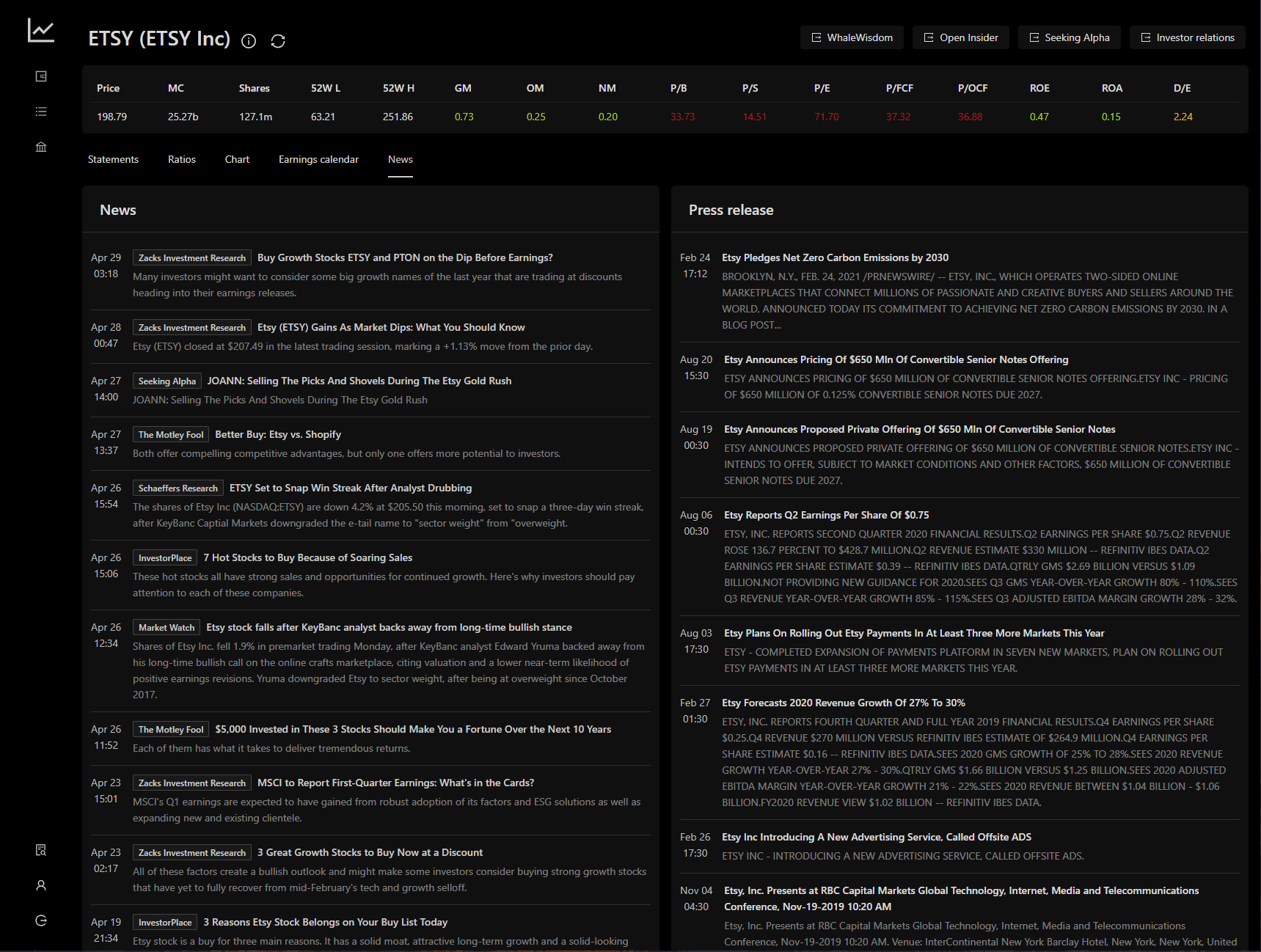This screenshot has height=952, width=1261.
Task: Open '3 Reasons Etsy Stock Belongs' article
Action: click(325, 922)
